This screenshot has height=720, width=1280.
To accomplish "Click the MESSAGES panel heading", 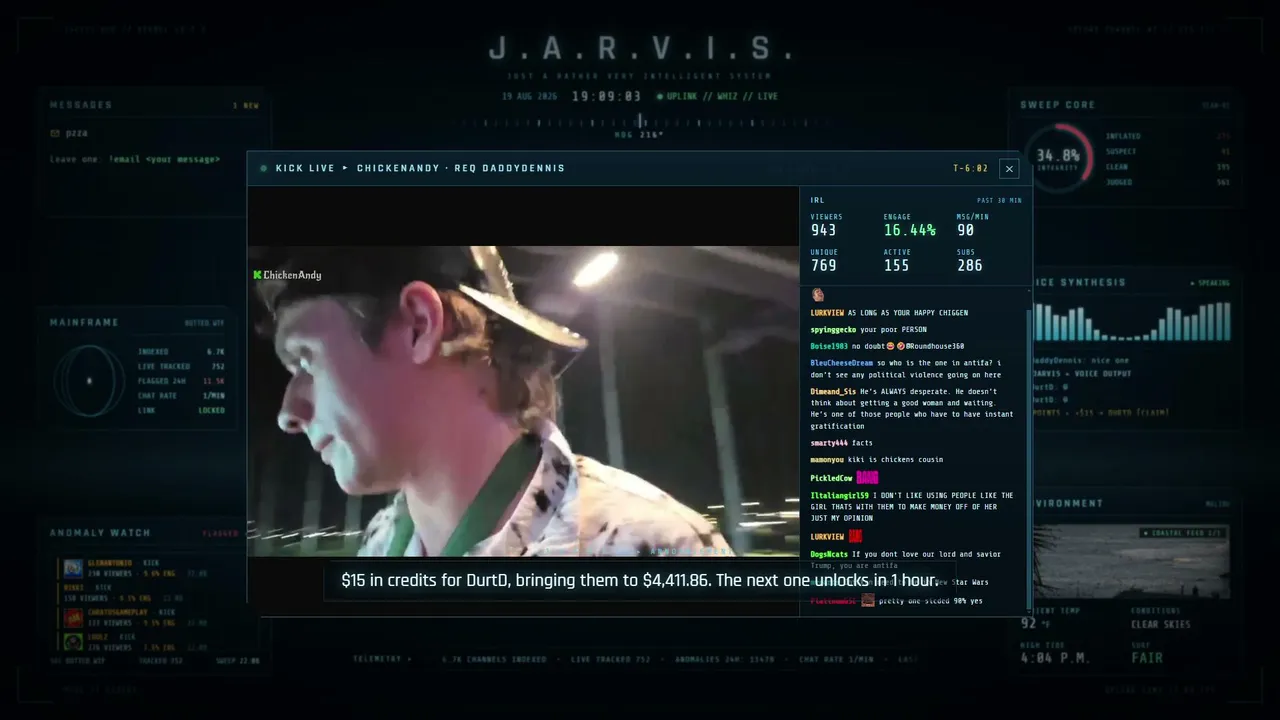I will click(x=81, y=105).
